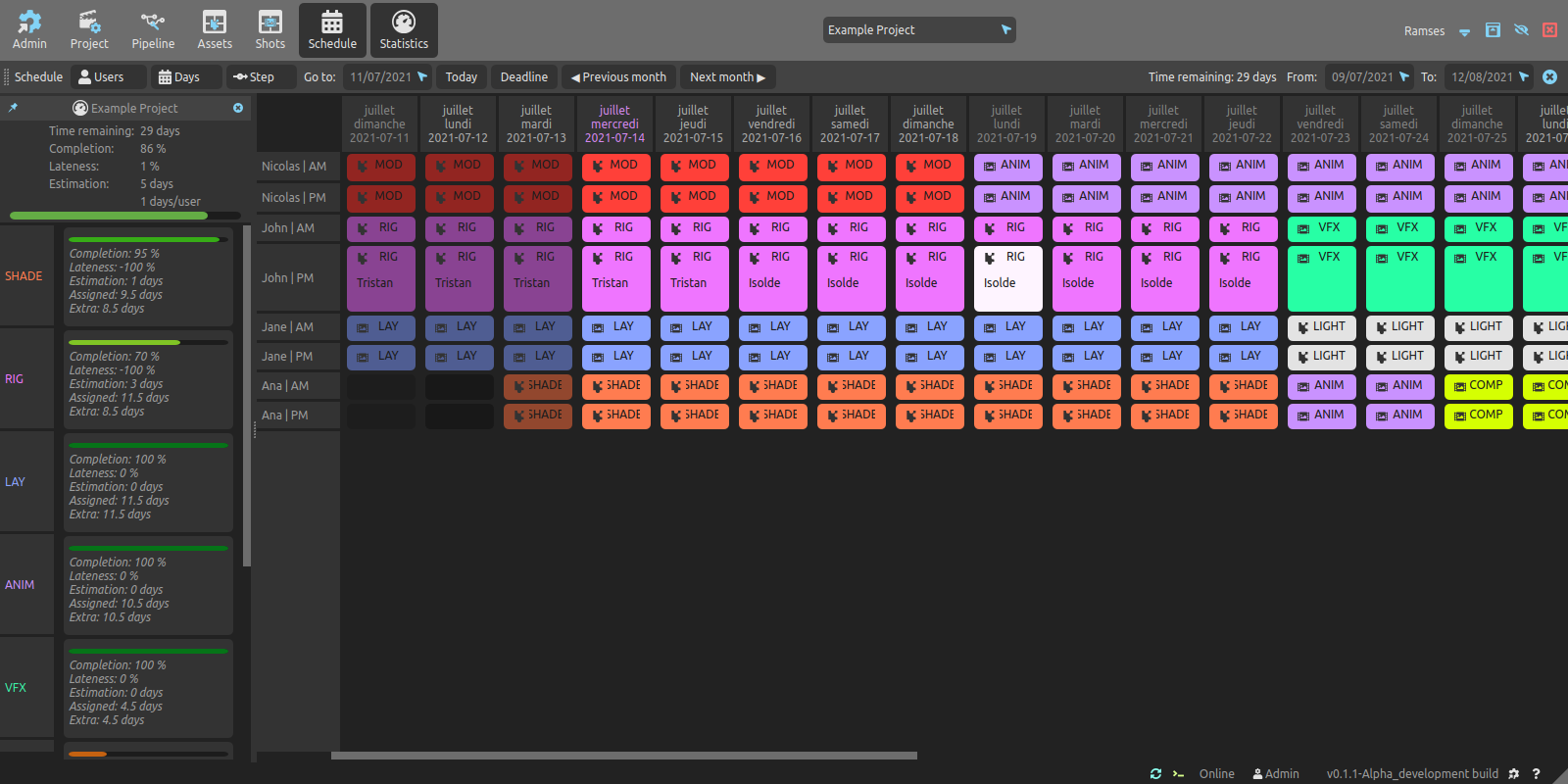The height and width of the screenshot is (784, 1568).
Task: Switch to the Statistics tab
Action: pyautogui.click(x=404, y=30)
